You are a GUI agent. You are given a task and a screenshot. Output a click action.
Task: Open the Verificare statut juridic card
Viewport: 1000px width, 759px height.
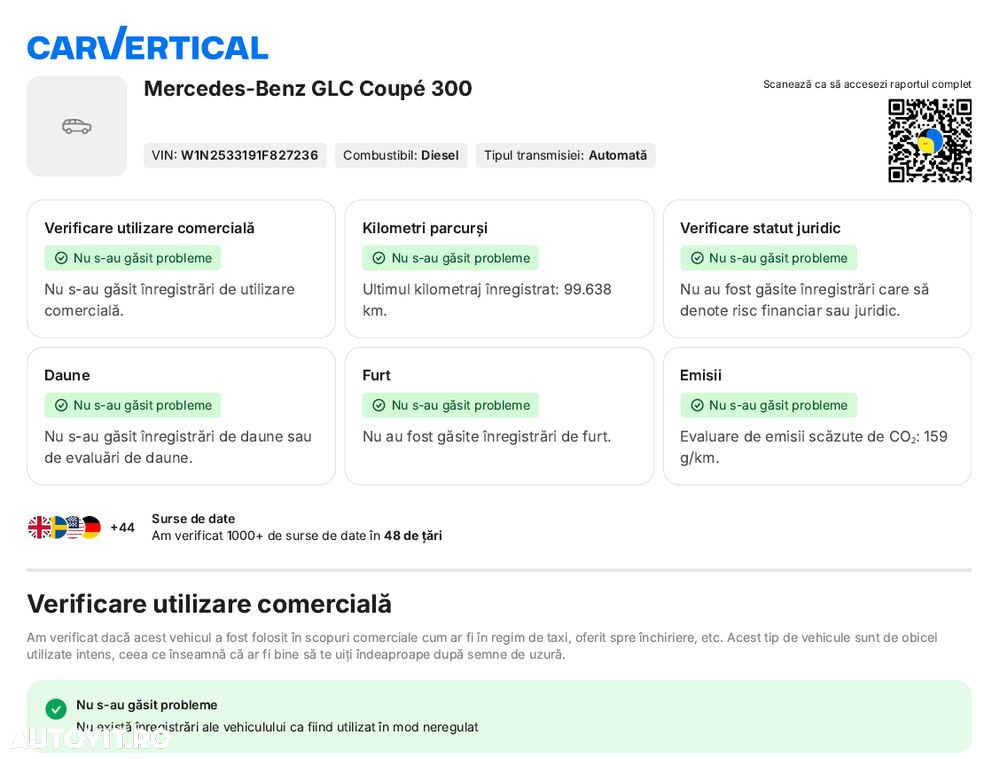coord(817,269)
